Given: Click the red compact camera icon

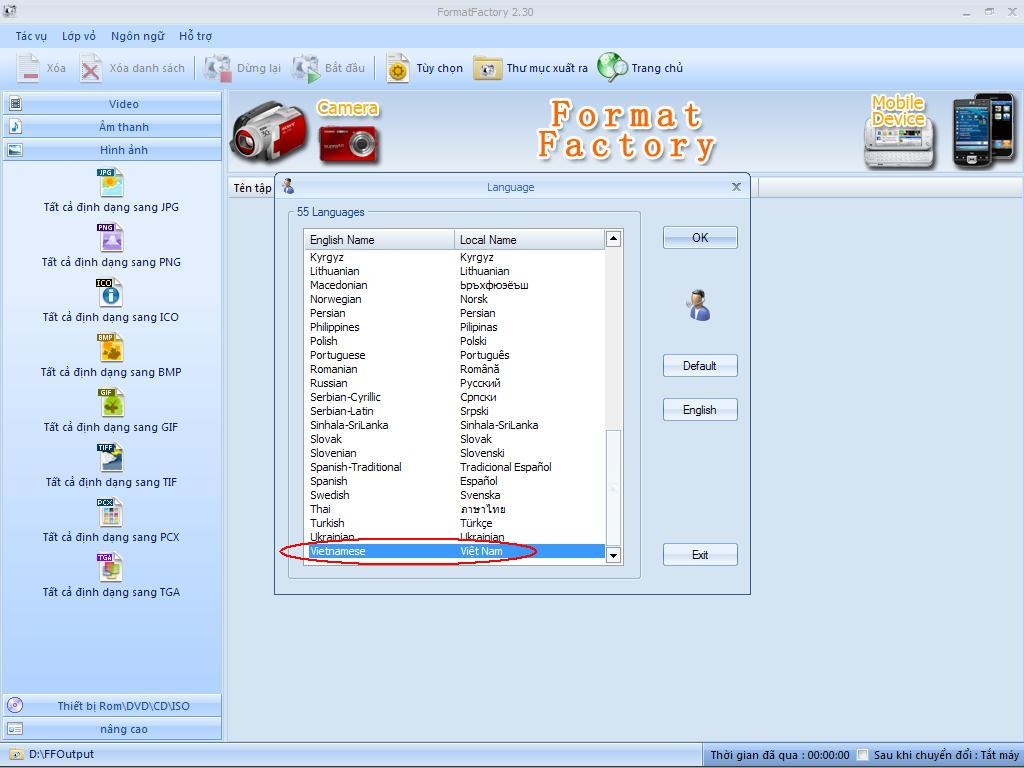Looking at the screenshot, I should point(348,143).
